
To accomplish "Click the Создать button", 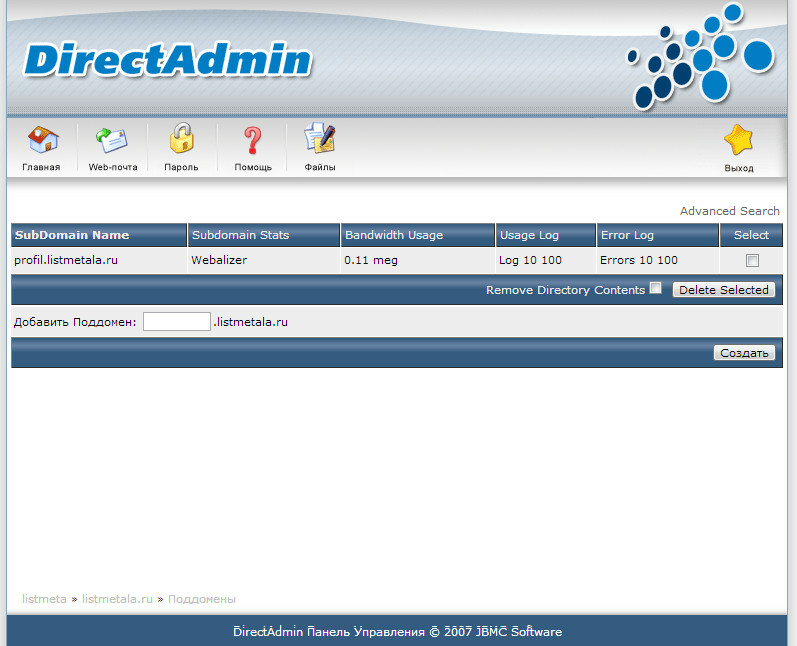I will coord(744,353).
